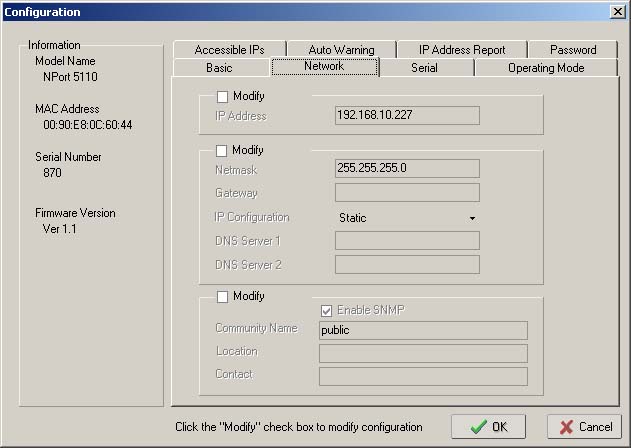The height and width of the screenshot is (448, 631).
Task: Tick the Modify checkbox for SNMP settings
Action: [x=222, y=297]
